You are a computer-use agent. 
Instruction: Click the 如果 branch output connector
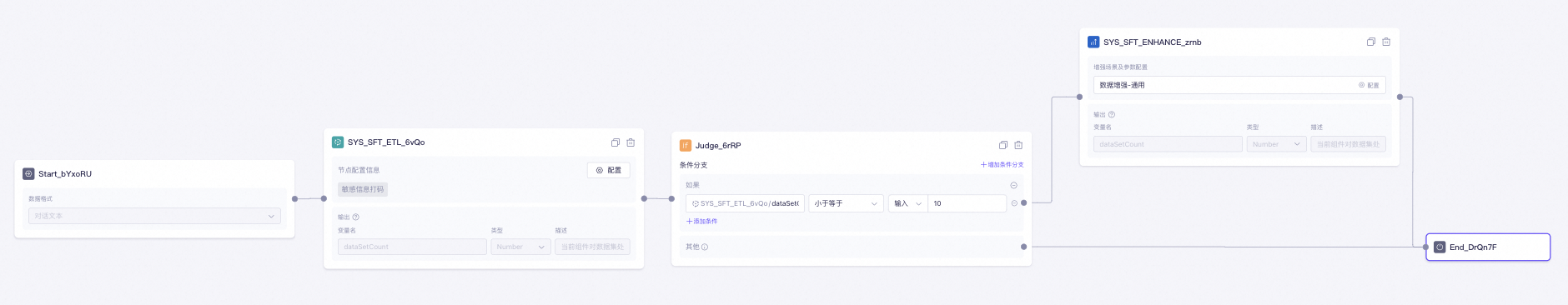tap(1023, 202)
